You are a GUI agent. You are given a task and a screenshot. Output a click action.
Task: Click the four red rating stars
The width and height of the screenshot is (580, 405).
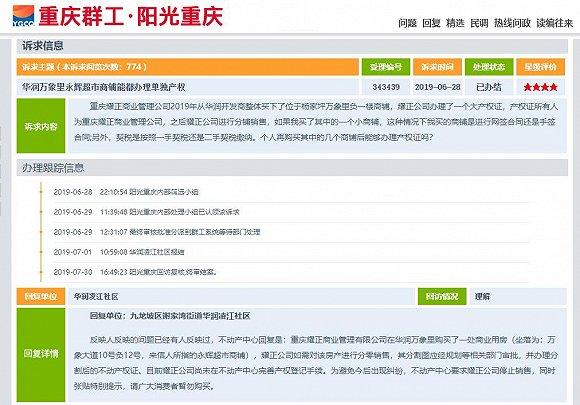coord(540,87)
